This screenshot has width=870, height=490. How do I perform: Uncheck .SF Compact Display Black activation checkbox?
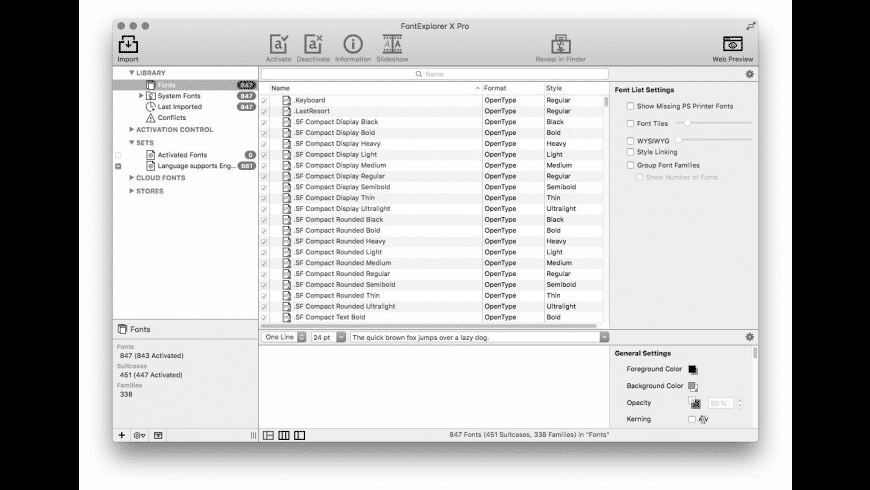pos(264,122)
